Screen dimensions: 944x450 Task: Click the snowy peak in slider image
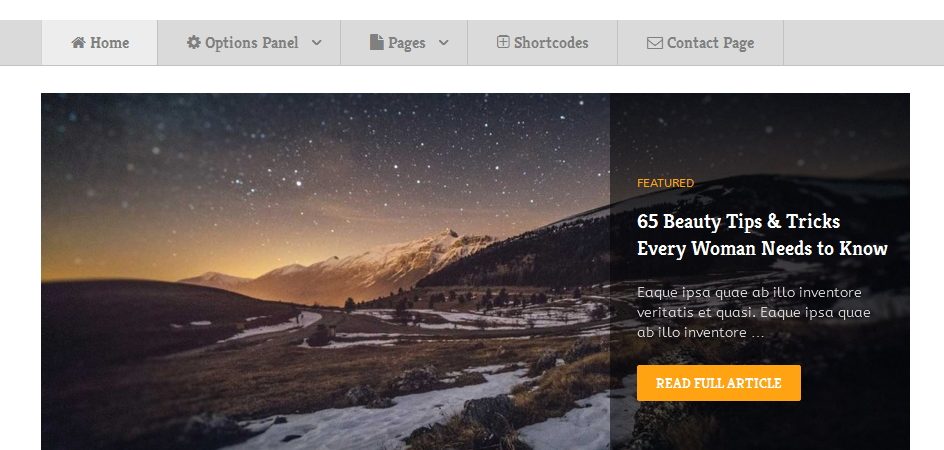click(446, 241)
